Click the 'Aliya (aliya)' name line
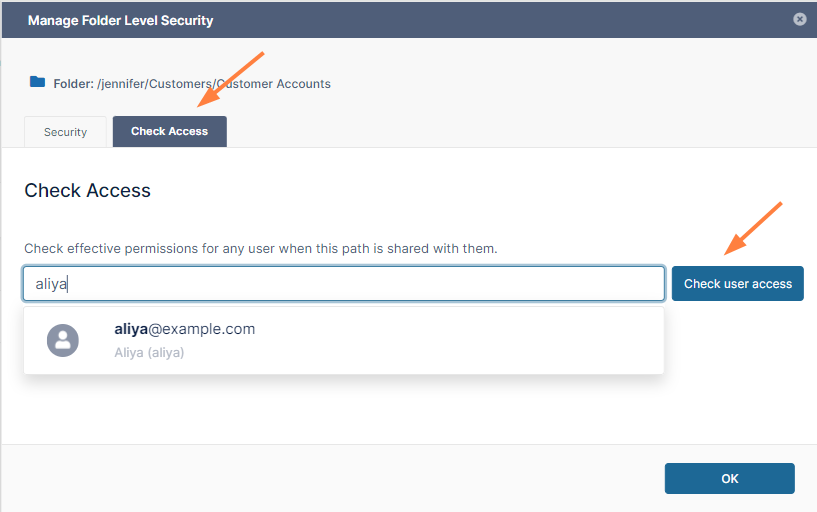 tap(149, 352)
